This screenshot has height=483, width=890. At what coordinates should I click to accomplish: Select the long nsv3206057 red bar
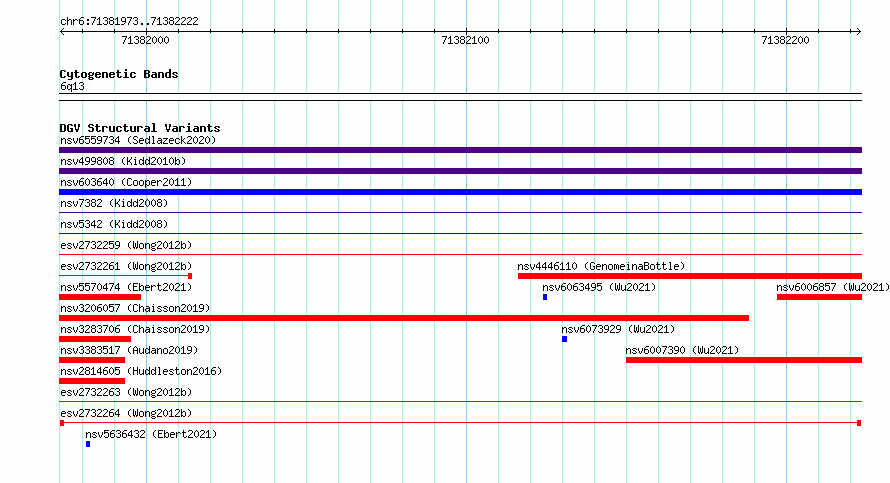[404, 318]
